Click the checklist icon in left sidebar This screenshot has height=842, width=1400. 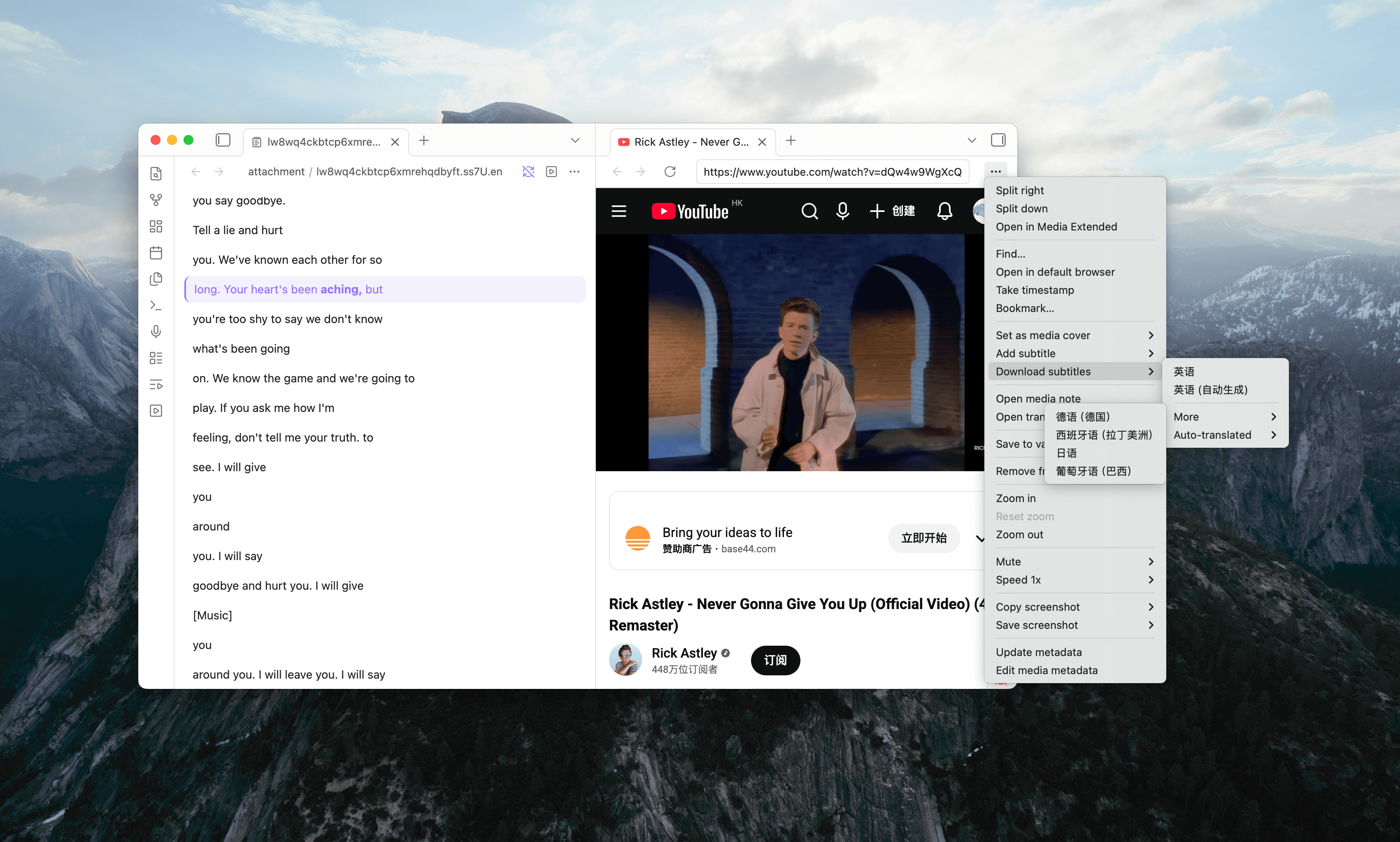point(156,358)
